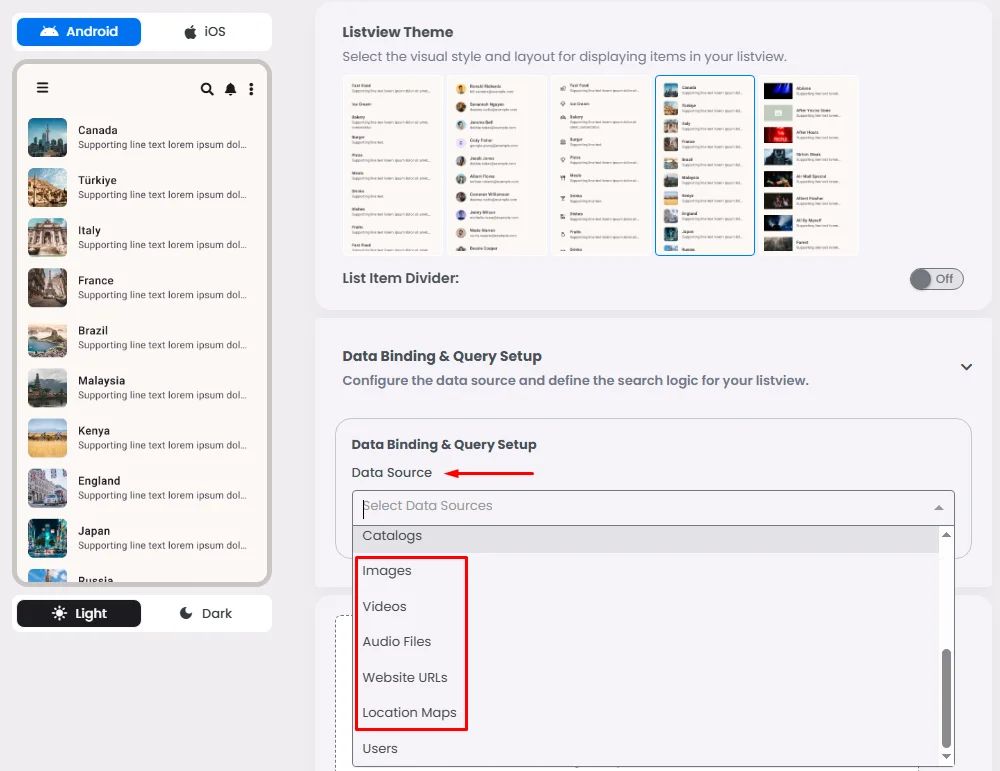Open the Türkiye list item
Image resolution: width=1000 pixels, height=771 pixels.
pos(140,187)
